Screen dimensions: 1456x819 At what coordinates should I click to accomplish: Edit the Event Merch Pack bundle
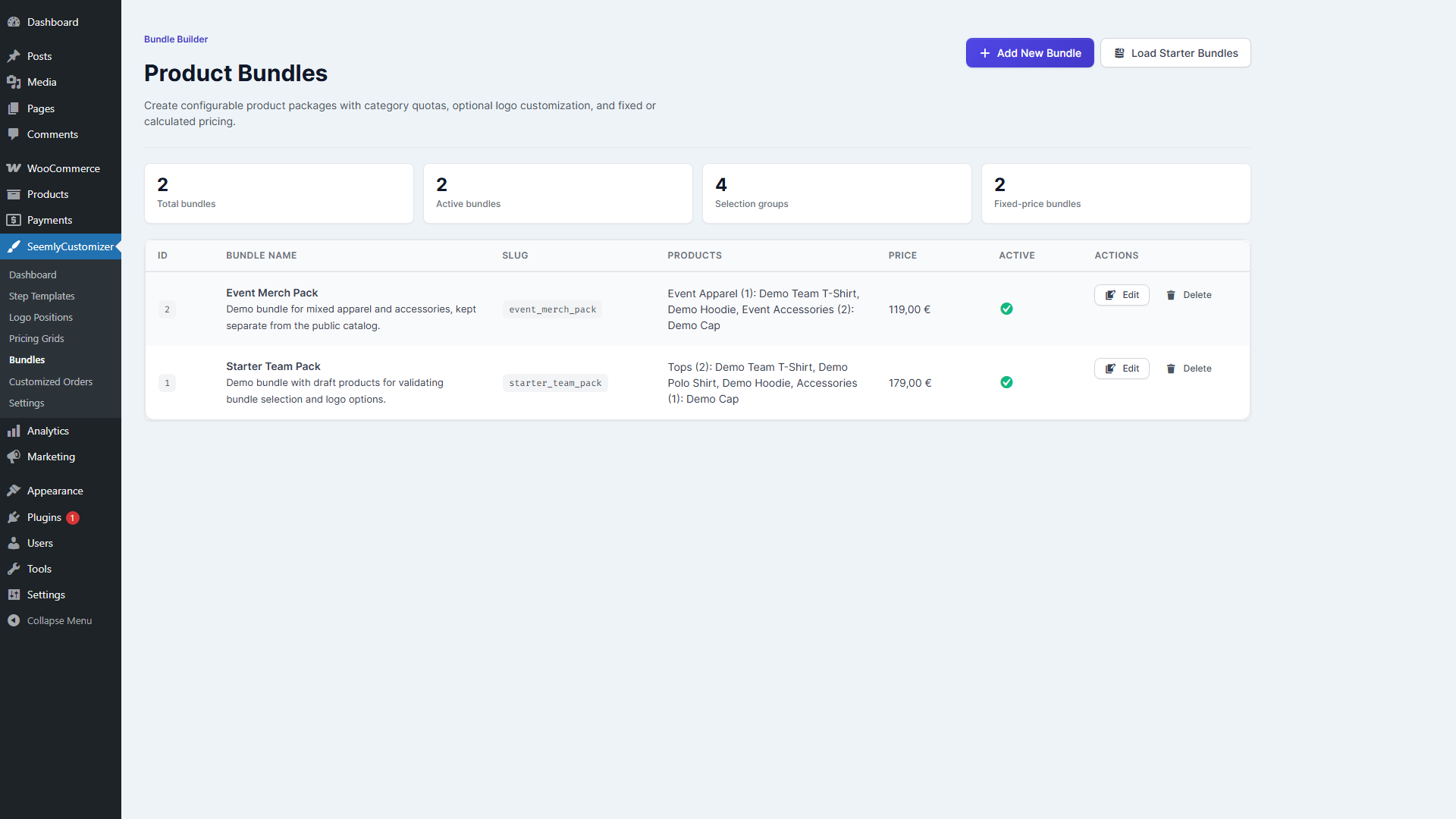pos(1122,295)
